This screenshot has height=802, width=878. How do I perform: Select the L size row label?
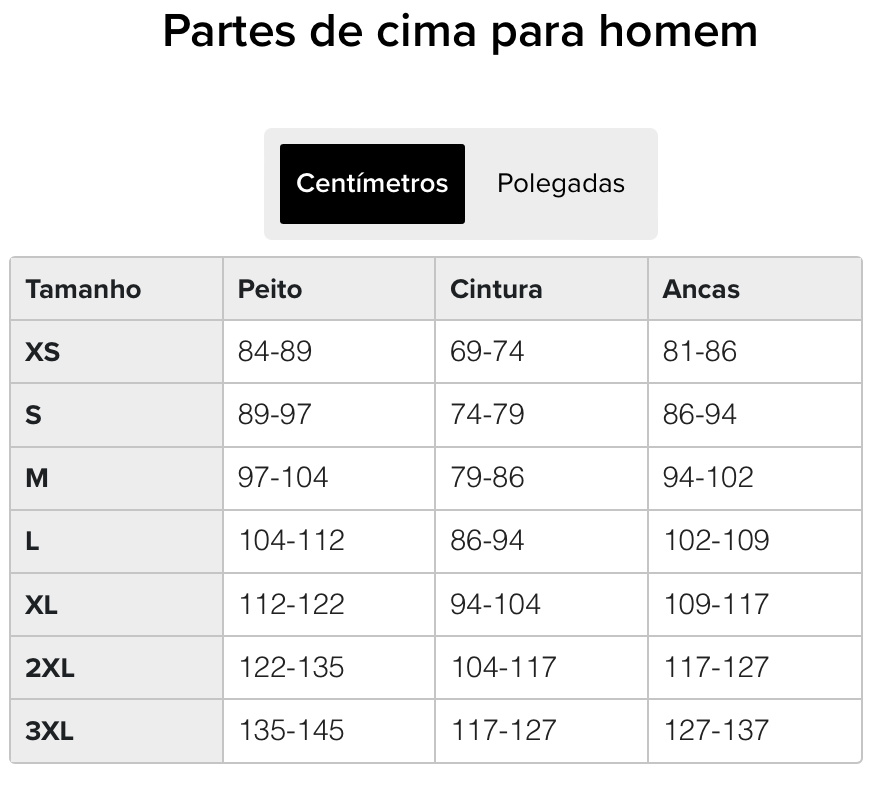point(32,541)
